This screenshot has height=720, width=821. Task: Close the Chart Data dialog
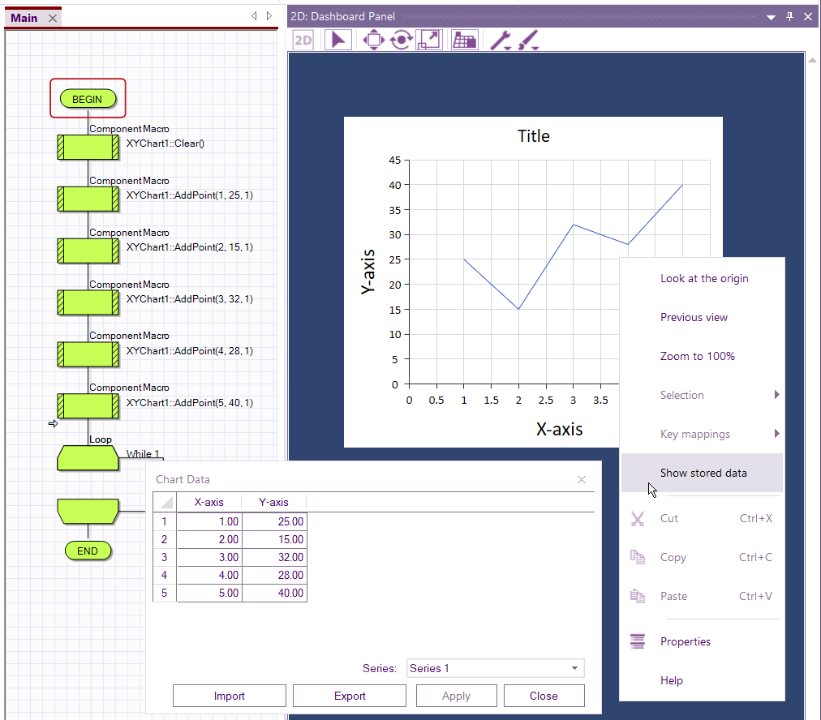(582, 480)
